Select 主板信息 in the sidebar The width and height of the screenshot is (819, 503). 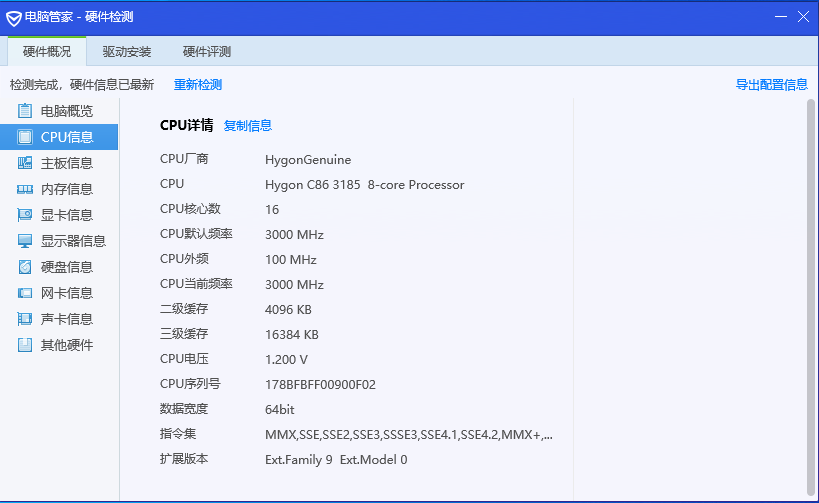tap(59, 163)
